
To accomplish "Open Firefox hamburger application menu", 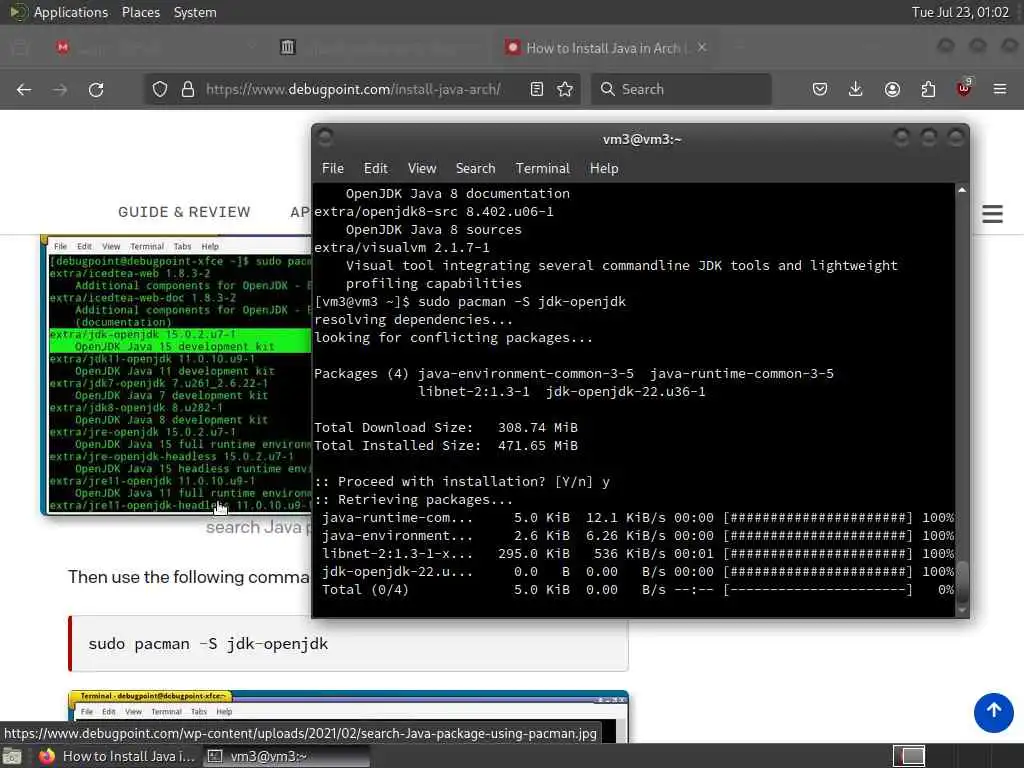I will (1000, 89).
